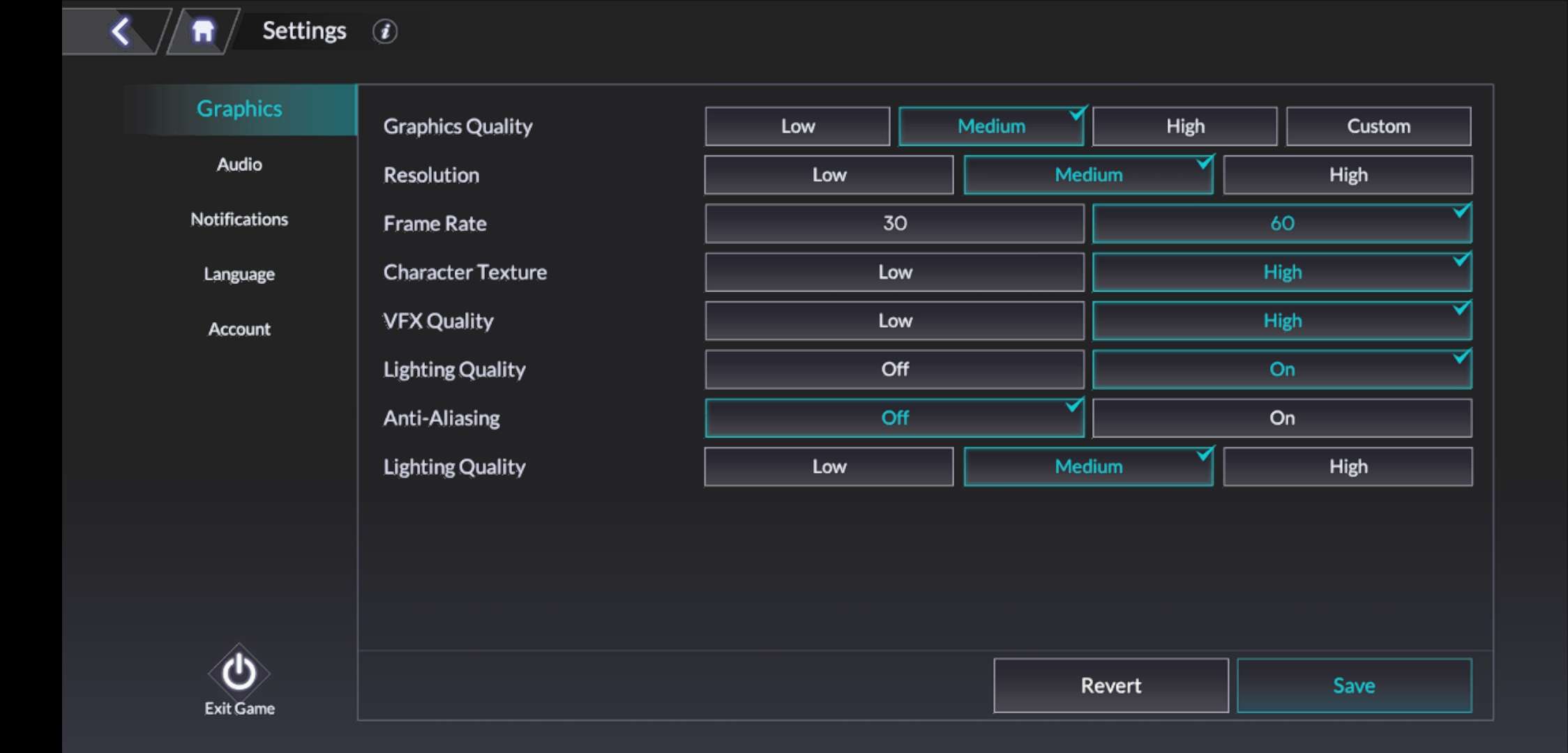Select Low for VFX Quality
Image resolution: width=1568 pixels, height=753 pixels.
coord(894,321)
